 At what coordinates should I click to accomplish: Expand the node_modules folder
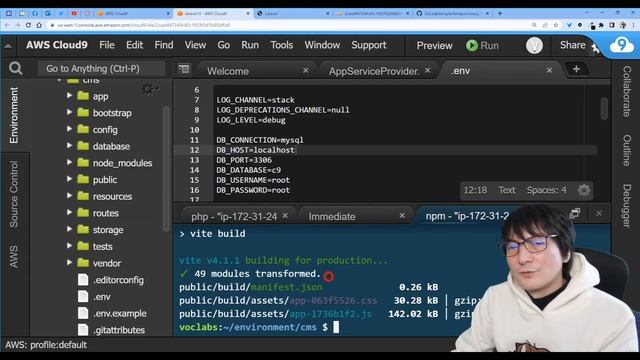69,162
